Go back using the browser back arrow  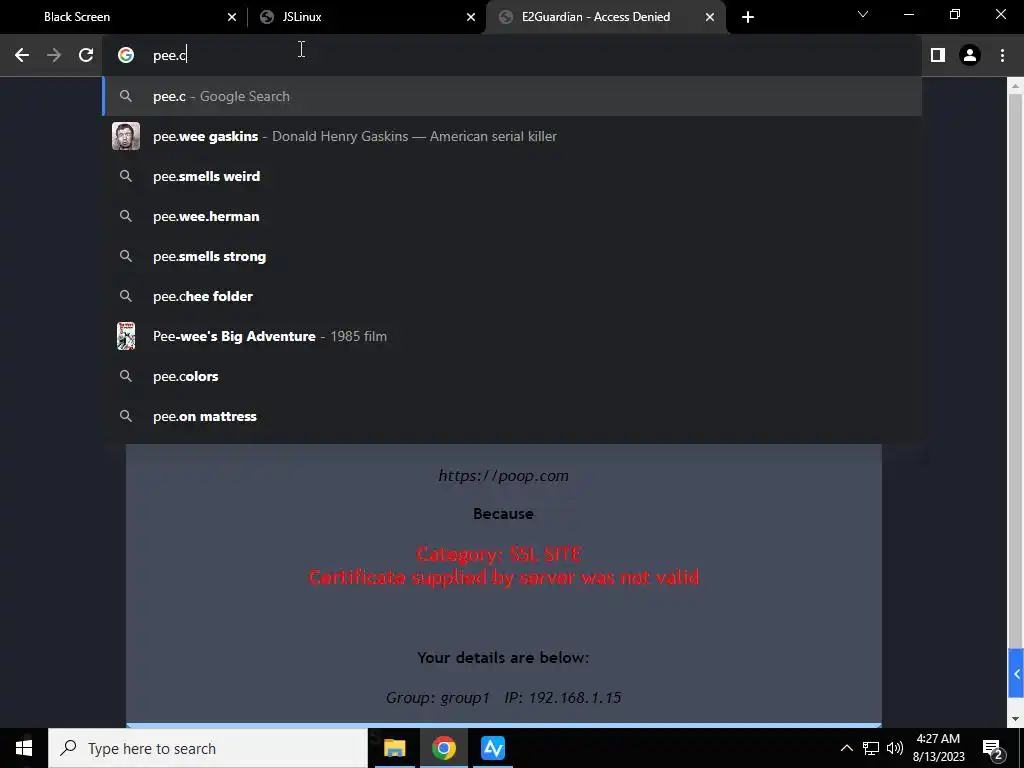pos(22,56)
